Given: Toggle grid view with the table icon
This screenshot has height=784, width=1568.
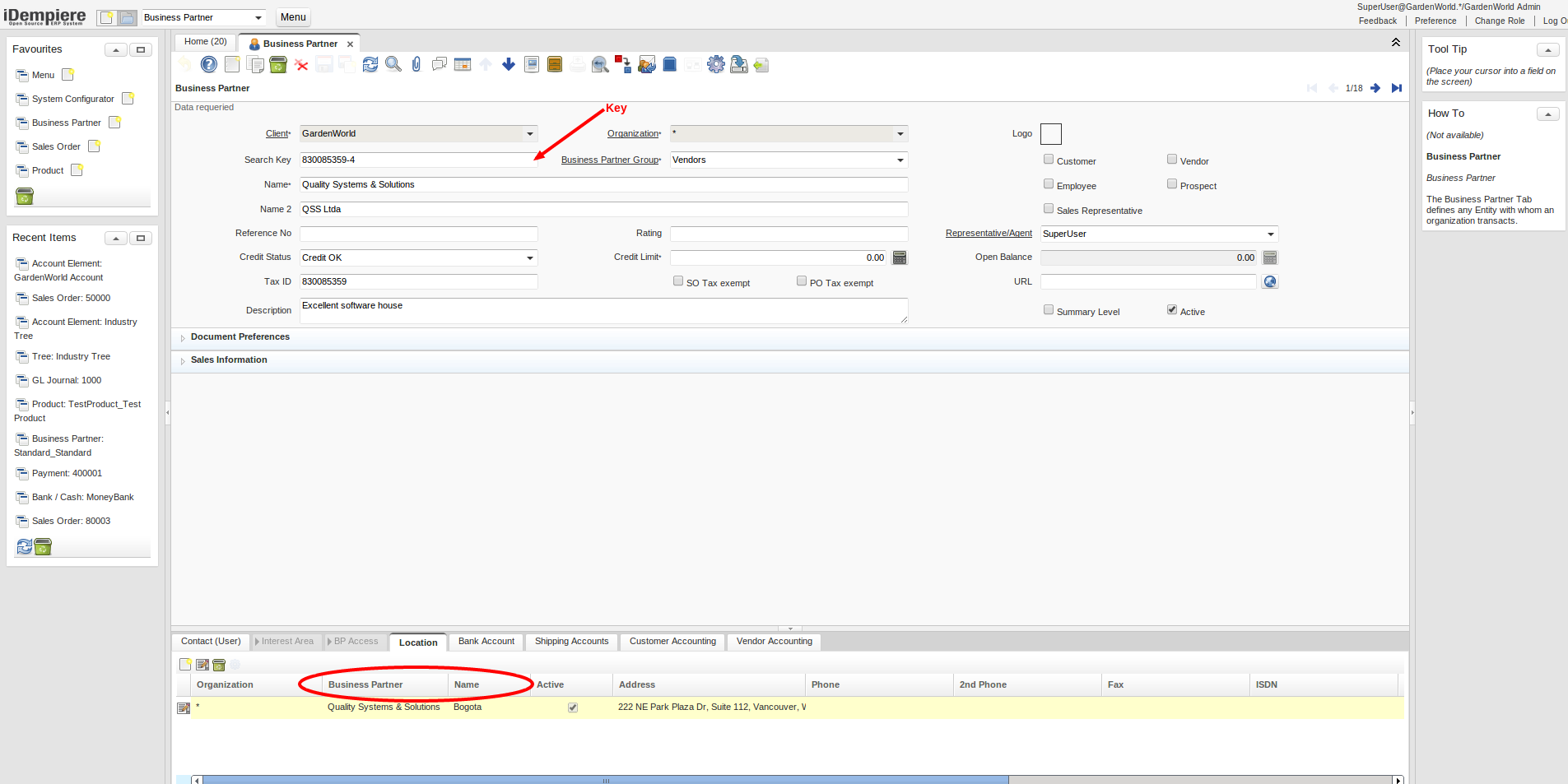Looking at the screenshot, I should pyautogui.click(x=463, y=64).
